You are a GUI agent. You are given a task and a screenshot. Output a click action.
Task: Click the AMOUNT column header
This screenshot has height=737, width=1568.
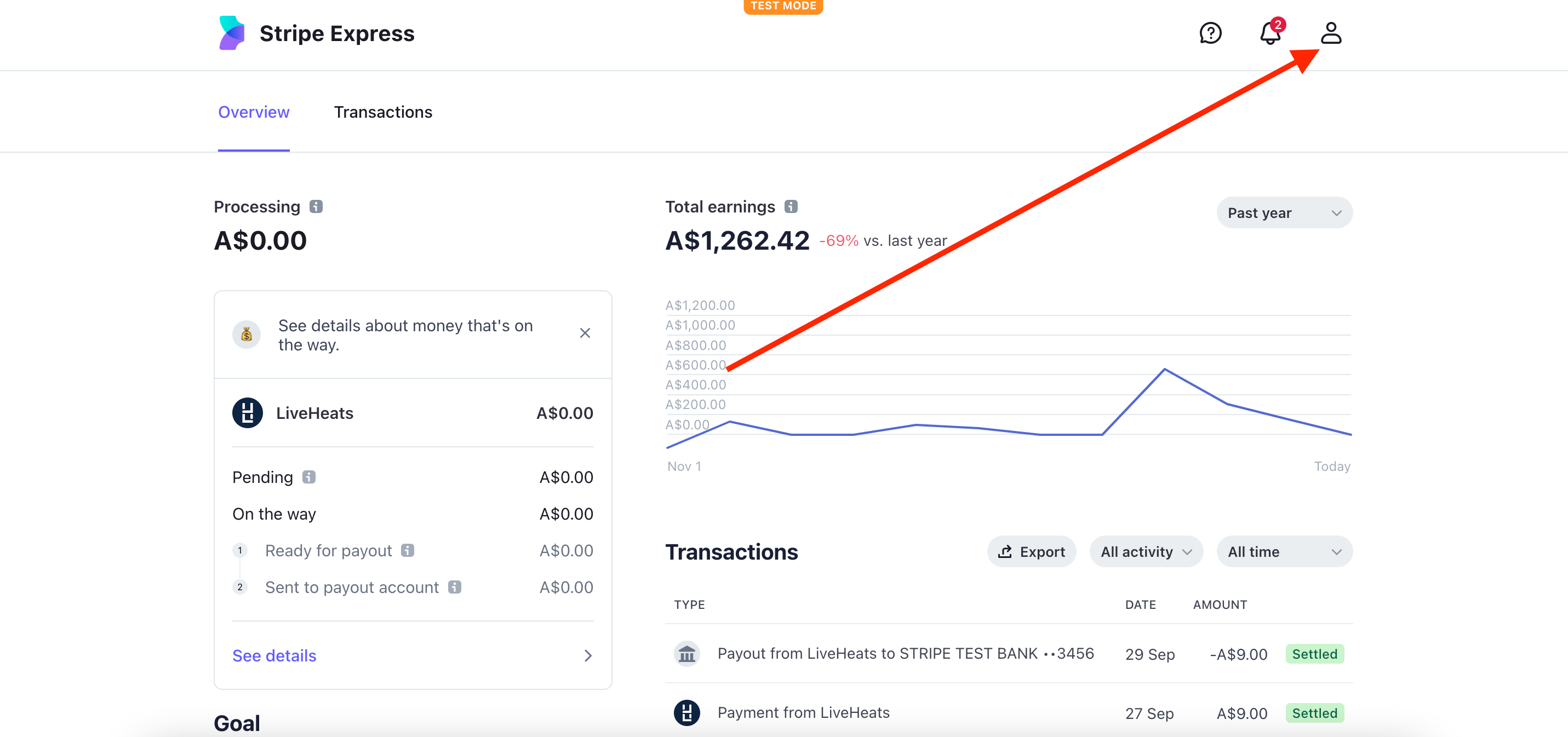(x=1220, y=604)
